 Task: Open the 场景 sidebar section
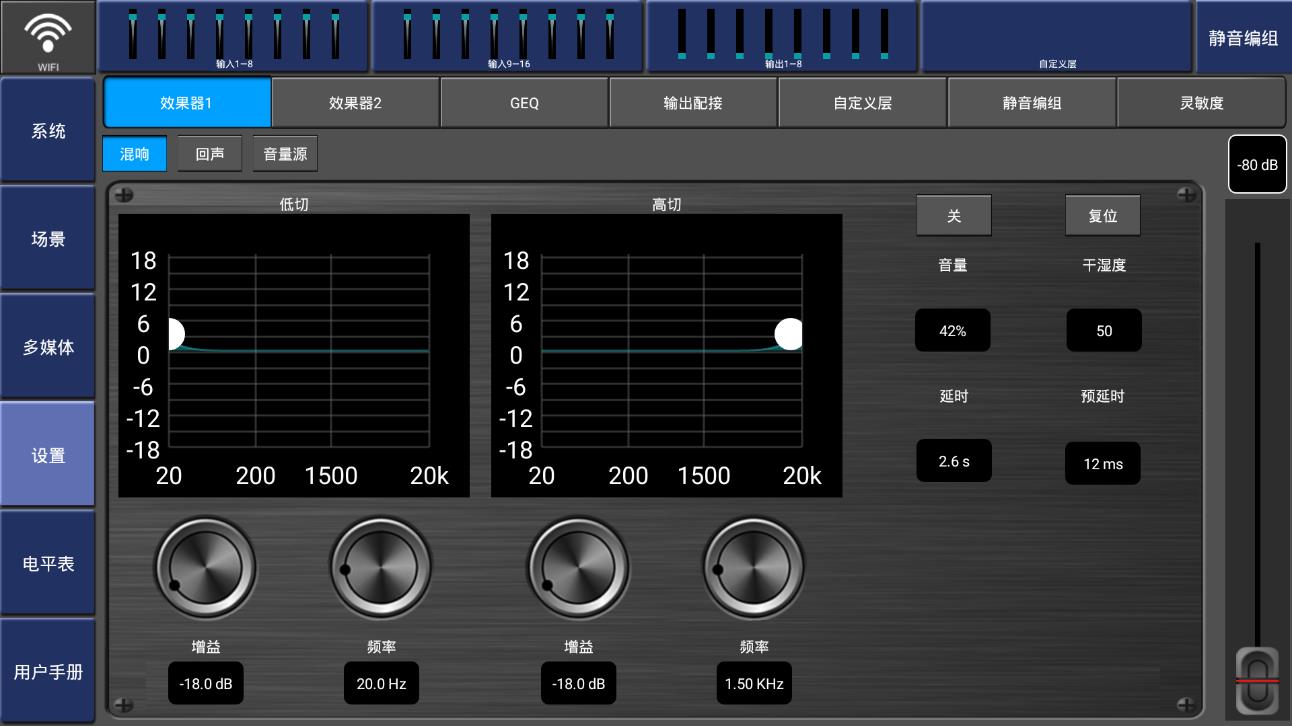pyautogui.click(x=48, y=239)
